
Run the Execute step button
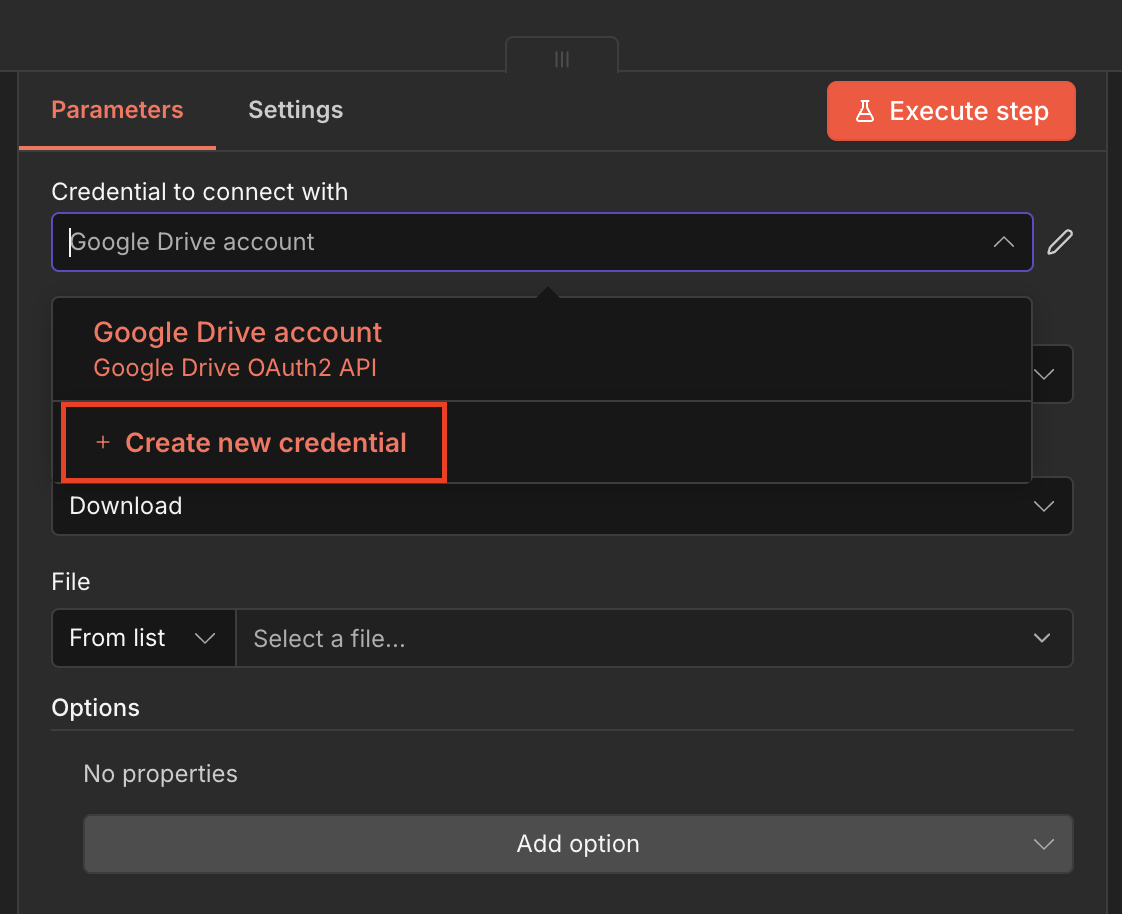click(x=951, y=111)
